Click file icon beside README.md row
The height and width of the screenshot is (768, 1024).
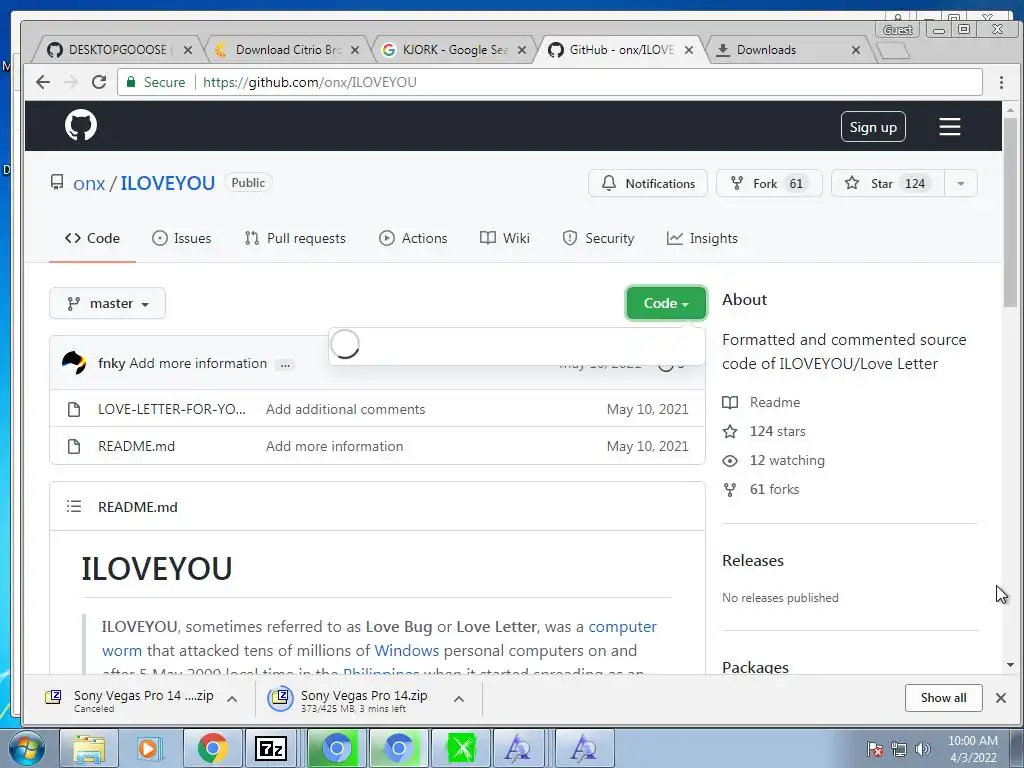click(74, 446)
